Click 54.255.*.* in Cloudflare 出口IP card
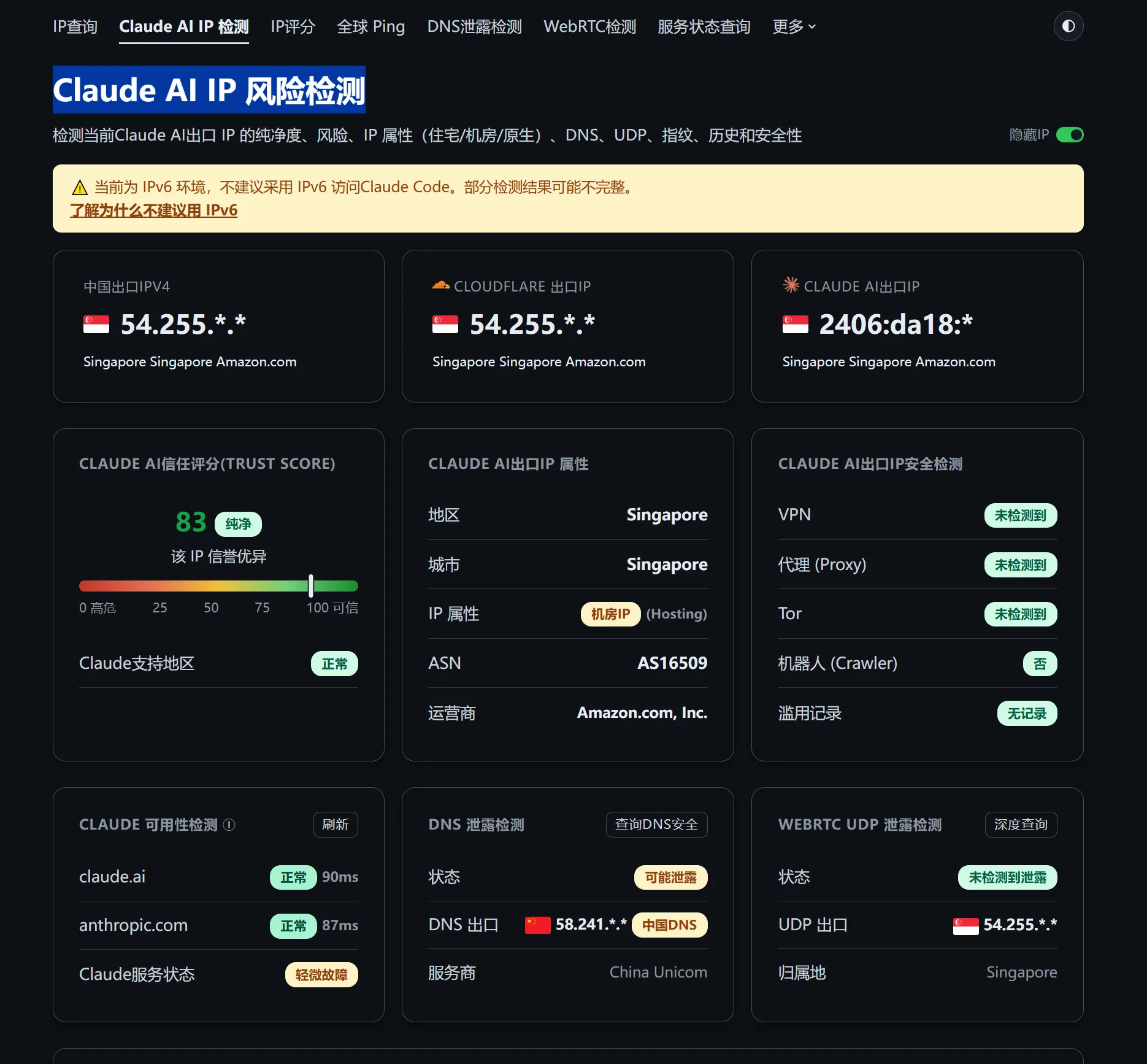The width and height of the screenshot is (1147, 1064). (532, 325)
